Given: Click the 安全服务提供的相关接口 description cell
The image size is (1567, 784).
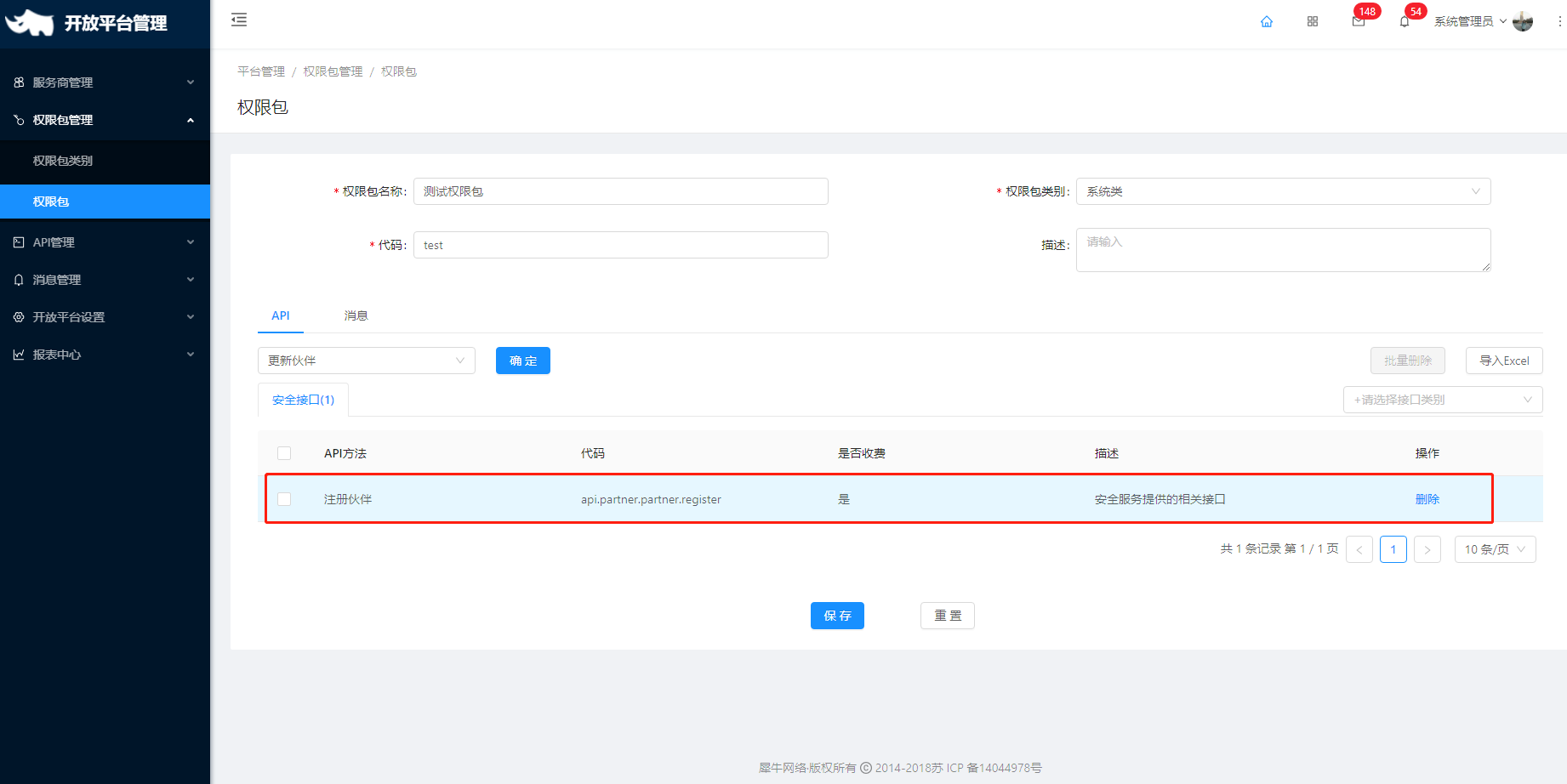Looking at the screenshot, I should (x=1160, y=499).
